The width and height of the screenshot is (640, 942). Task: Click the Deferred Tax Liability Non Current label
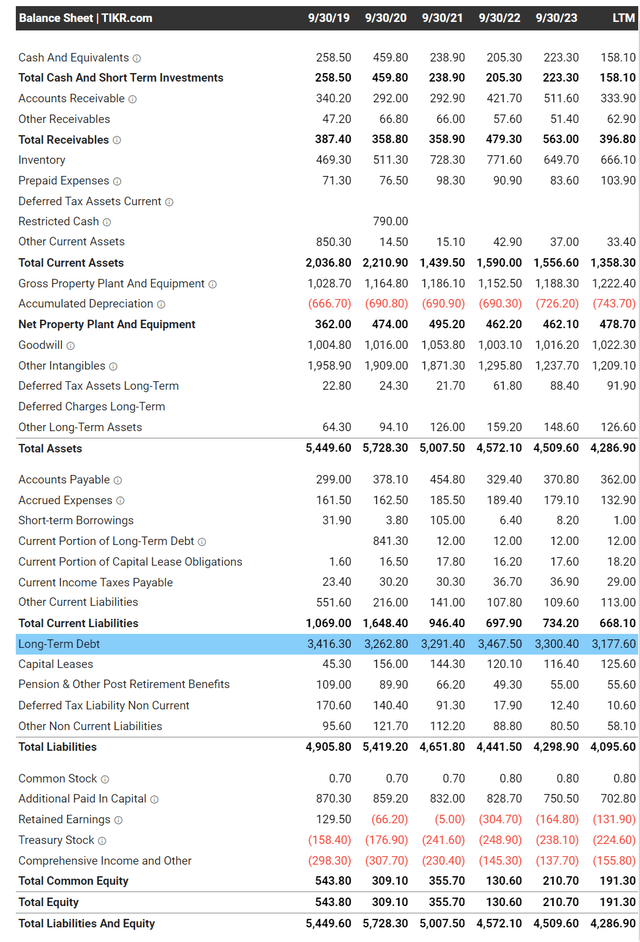103,705
